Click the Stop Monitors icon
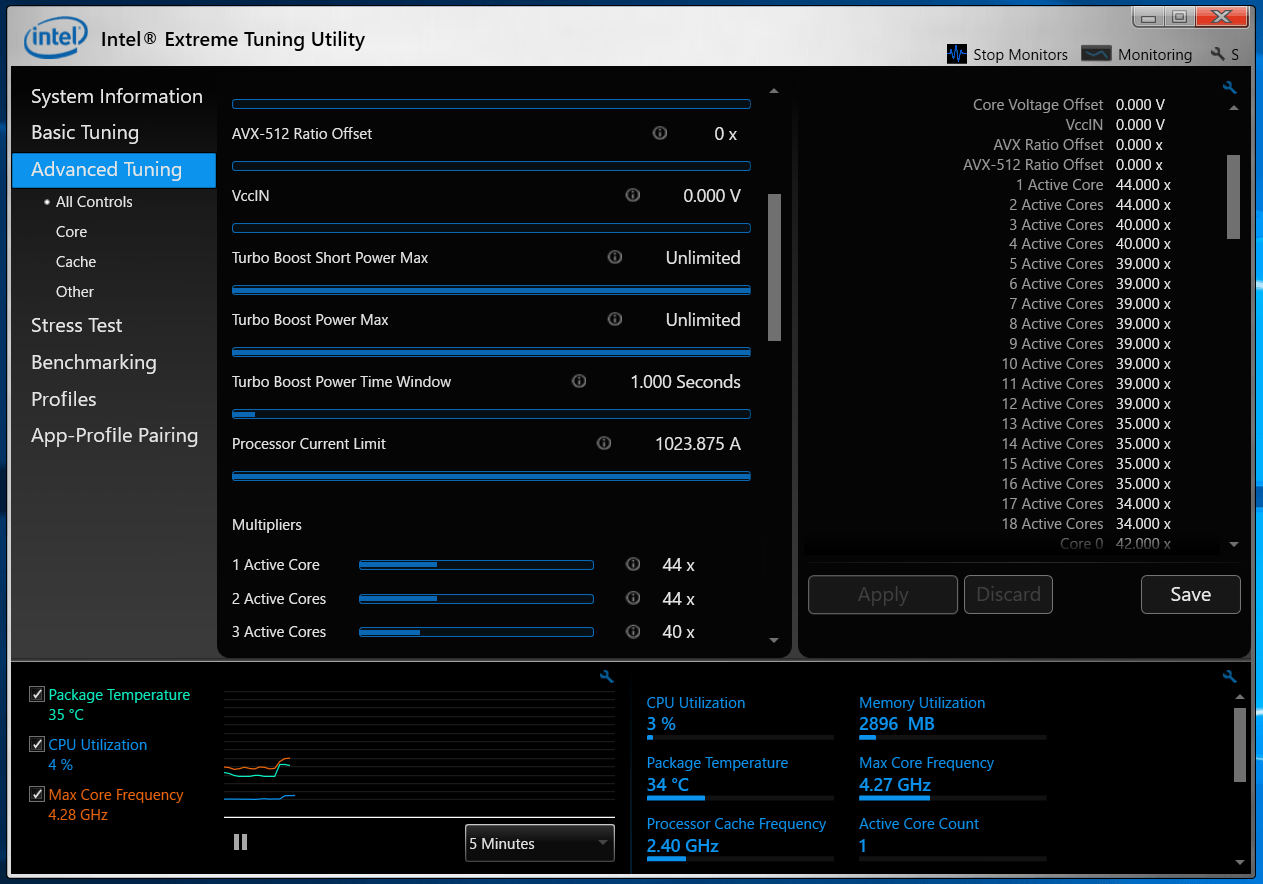This screenshot has height=884, width=1263. pos(957,54)
